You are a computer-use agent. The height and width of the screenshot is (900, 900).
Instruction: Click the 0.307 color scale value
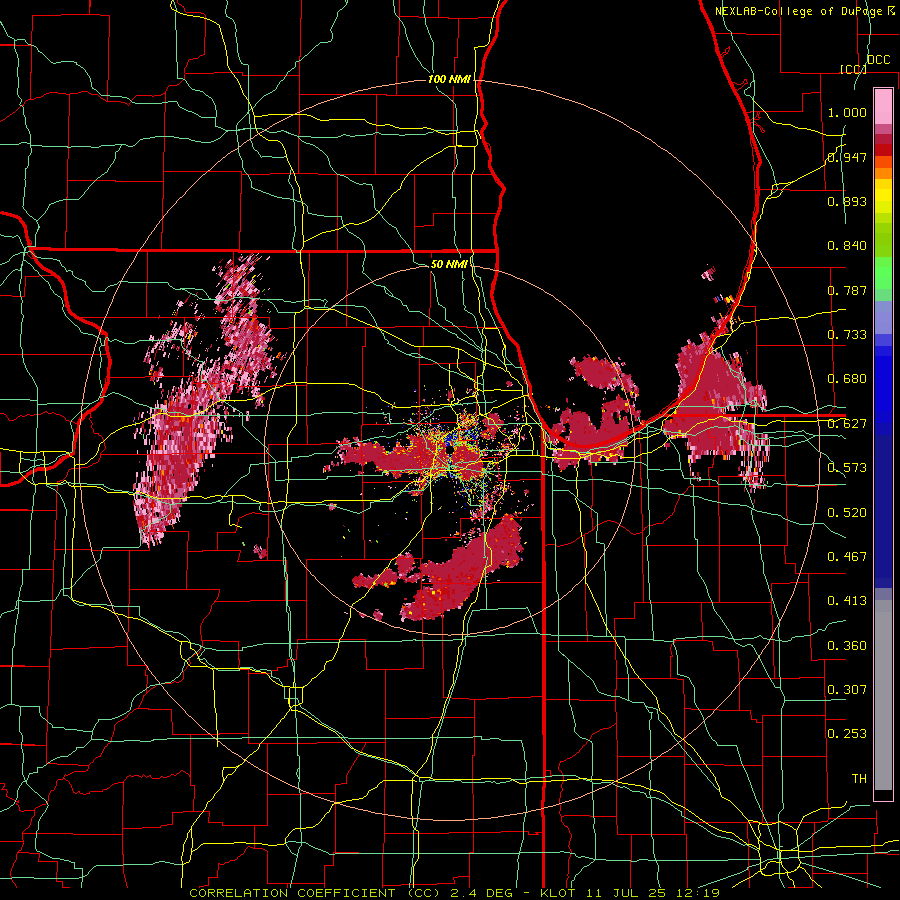coord(847,690)
